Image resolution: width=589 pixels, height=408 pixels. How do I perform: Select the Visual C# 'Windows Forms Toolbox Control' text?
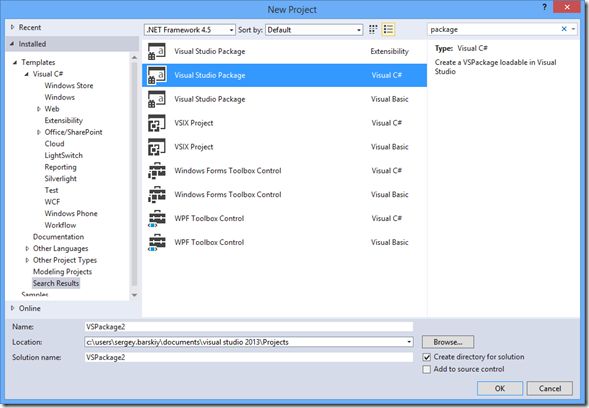pos(228,171)
